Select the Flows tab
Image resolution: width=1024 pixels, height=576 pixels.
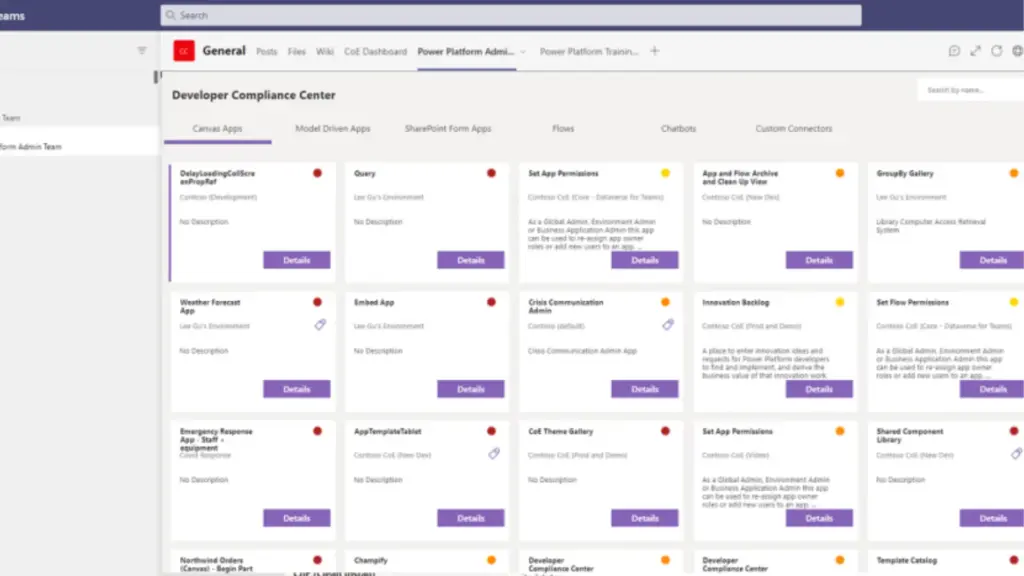(563, 129)
